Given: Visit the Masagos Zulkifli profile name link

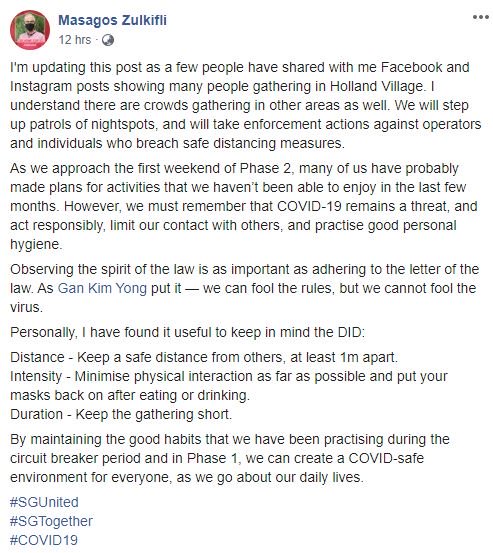Looking at the screenshot, I should click(112, 20).
